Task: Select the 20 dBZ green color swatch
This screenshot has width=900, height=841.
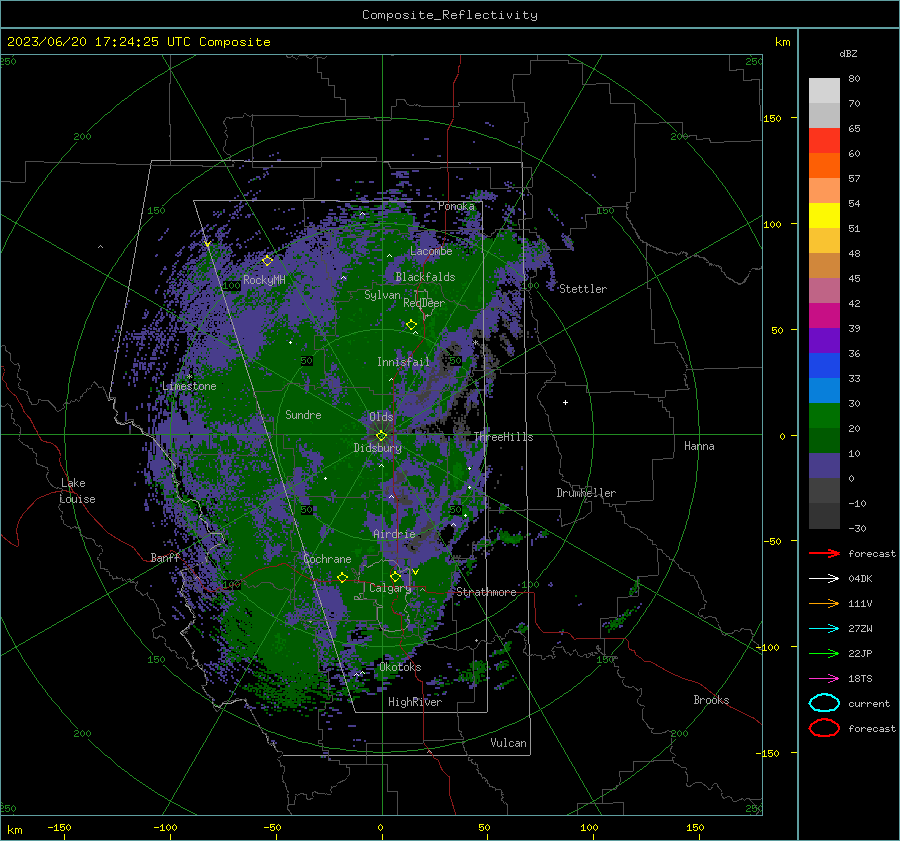Action: [x=824, y=440]
